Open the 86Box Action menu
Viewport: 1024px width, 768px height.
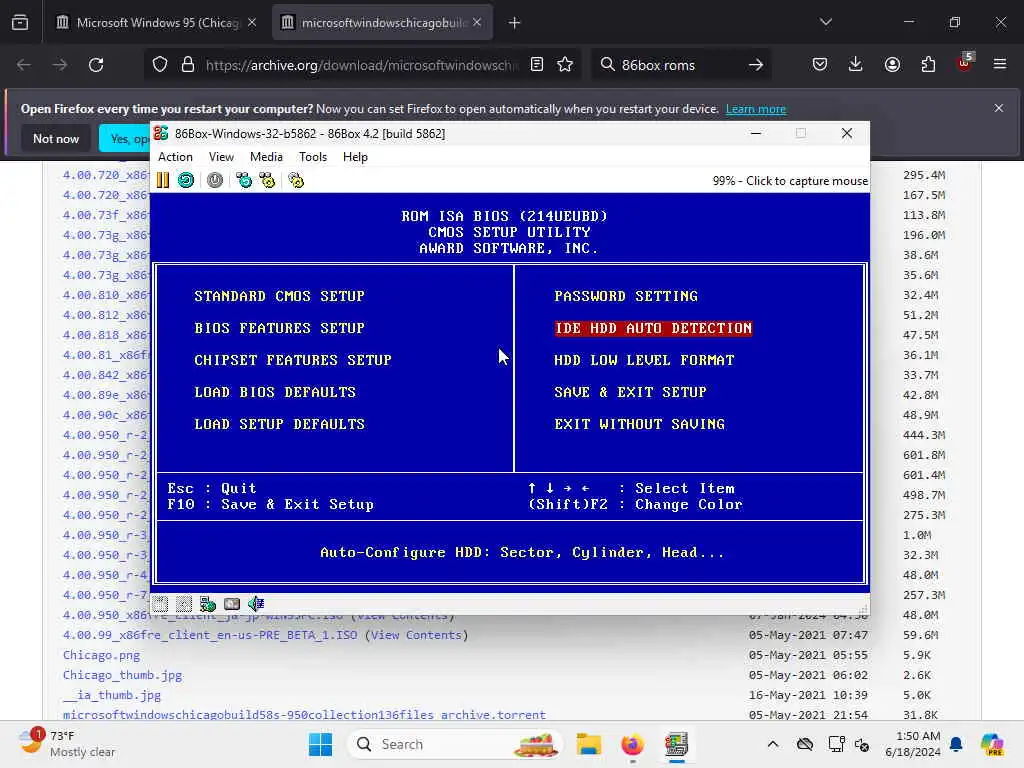click(175, 157)
